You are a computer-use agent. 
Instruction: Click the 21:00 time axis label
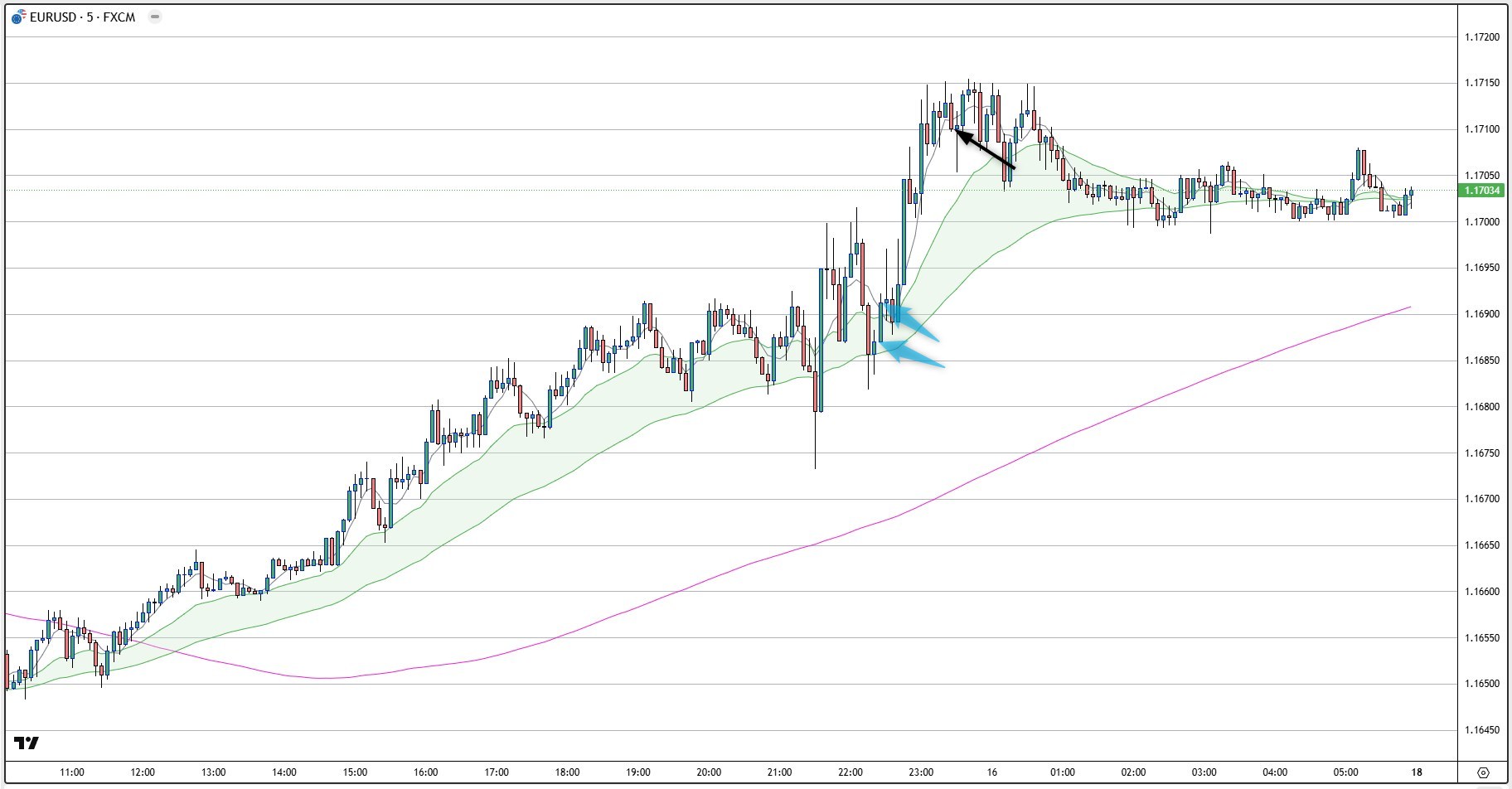[x=780, y=772]
